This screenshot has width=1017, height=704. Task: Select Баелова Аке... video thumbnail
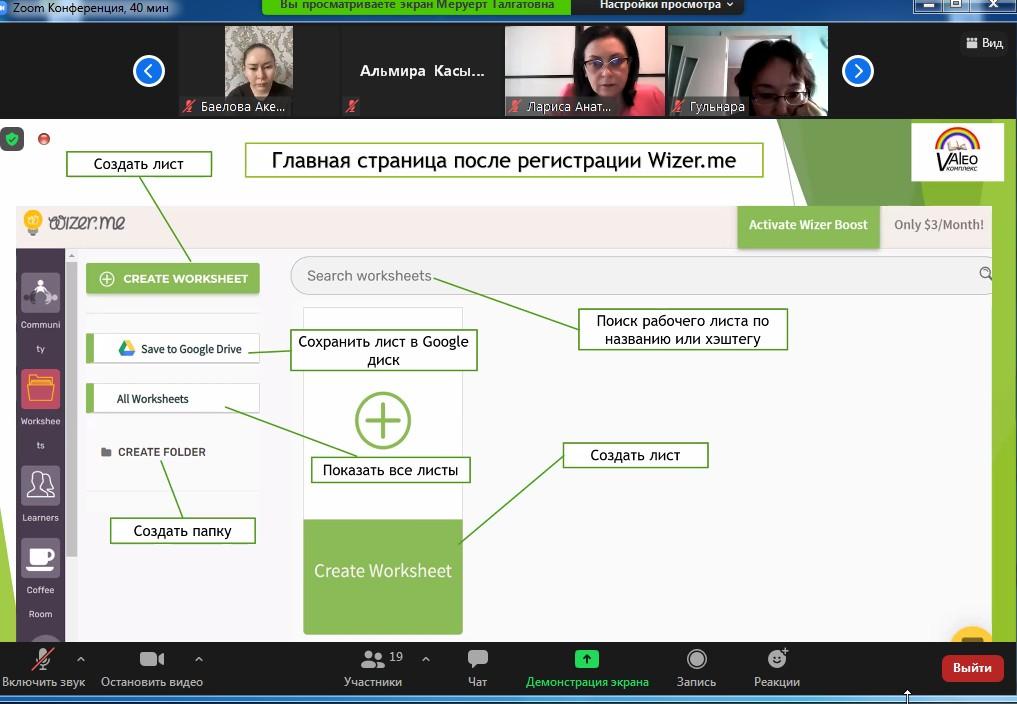tap(259, 71)
